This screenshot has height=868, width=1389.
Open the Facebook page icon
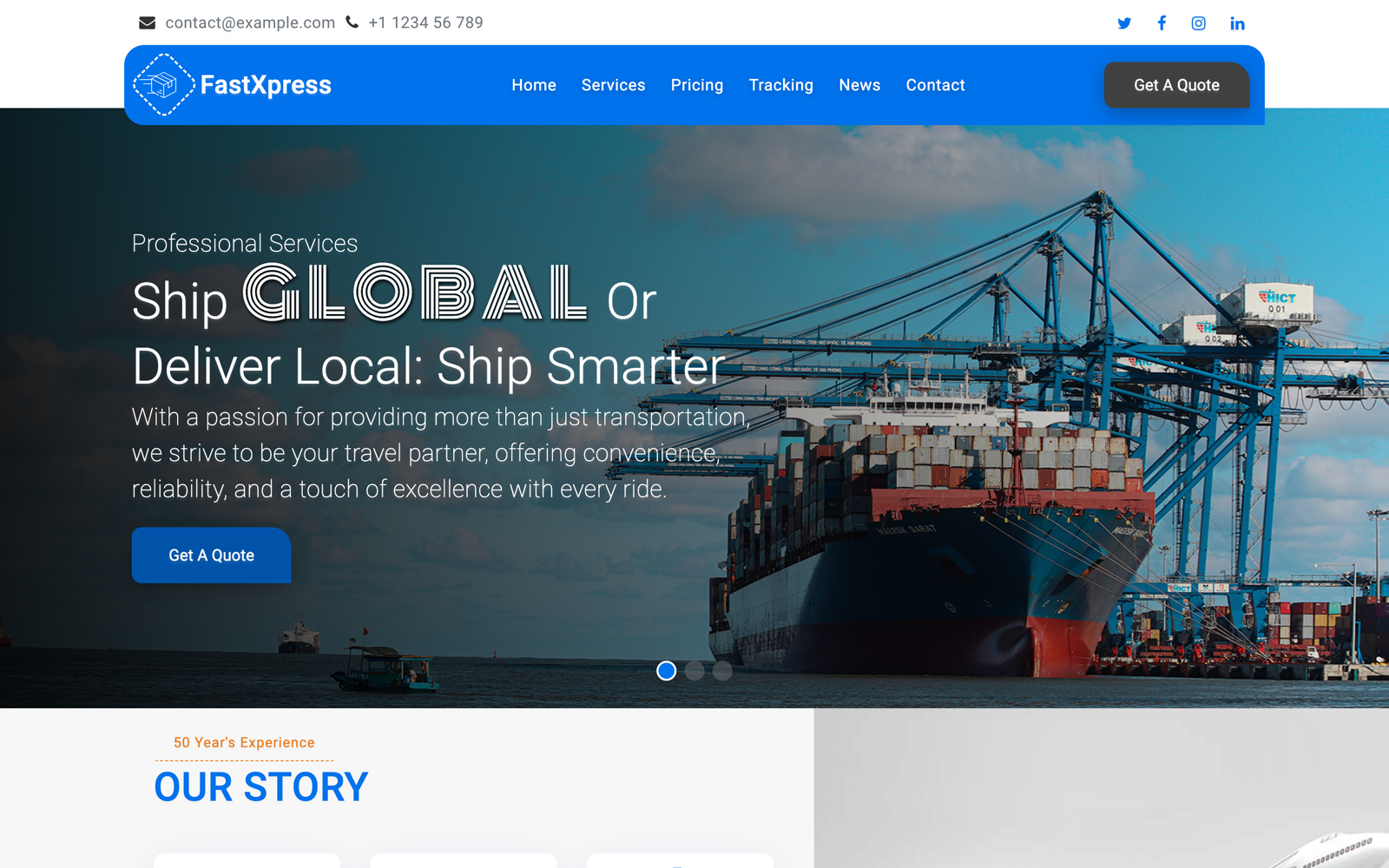[x=1162, y=23]
